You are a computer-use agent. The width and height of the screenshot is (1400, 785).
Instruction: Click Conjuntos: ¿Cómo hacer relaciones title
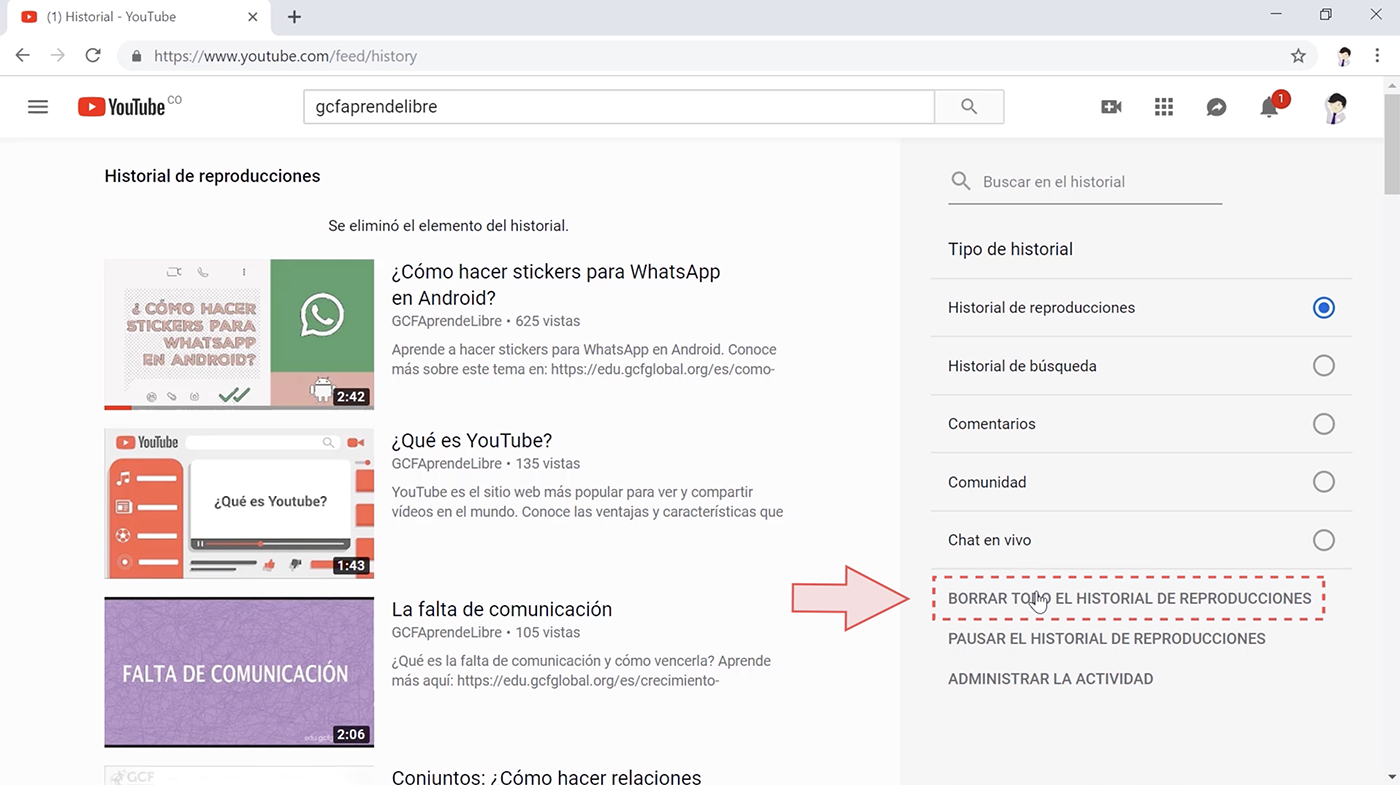[x=546, y=776]
